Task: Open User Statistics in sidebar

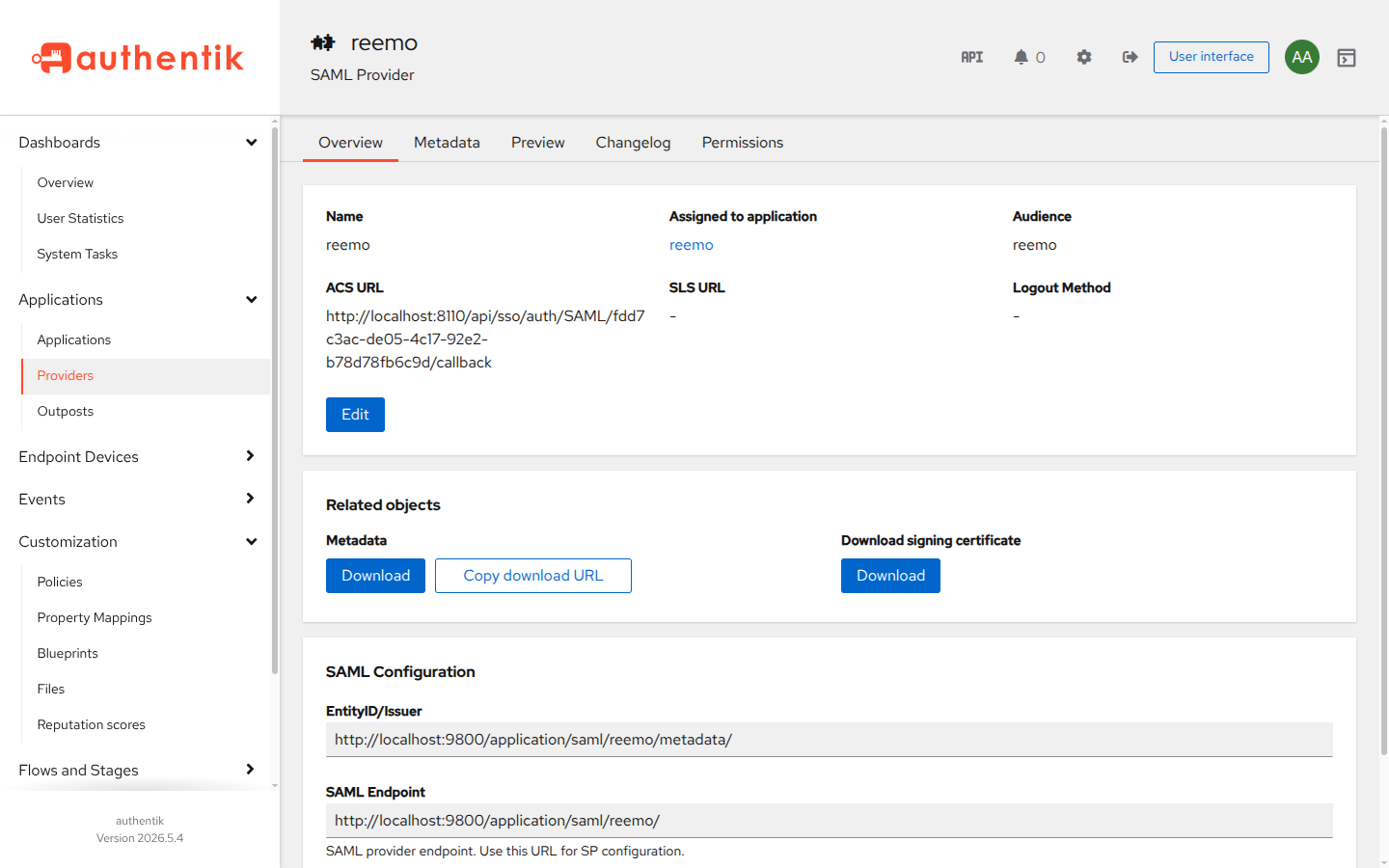Action: coord(146,218)
